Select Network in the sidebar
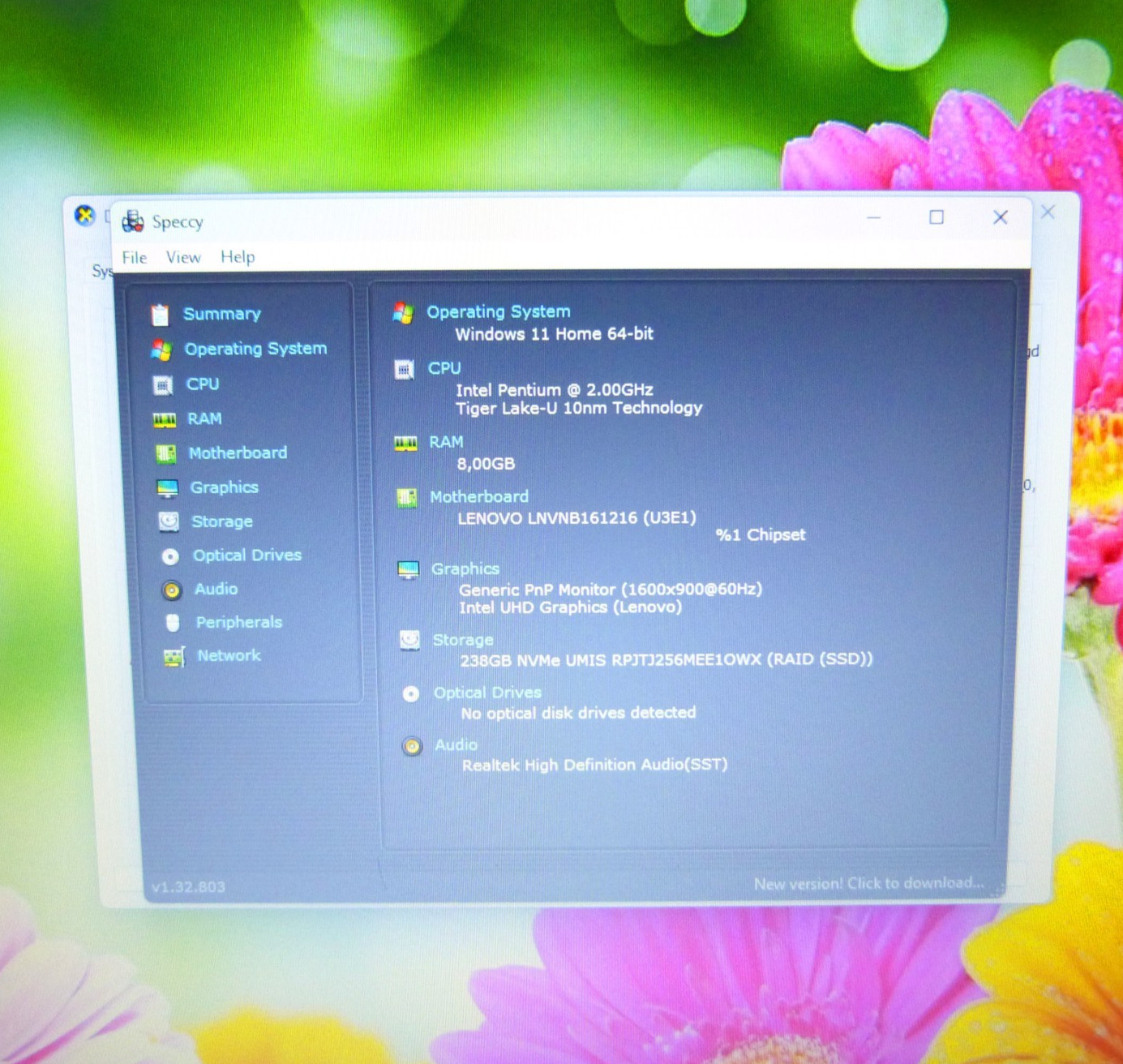The height and width of the screenshot is (1064, 1123). (x=229, y=655)
